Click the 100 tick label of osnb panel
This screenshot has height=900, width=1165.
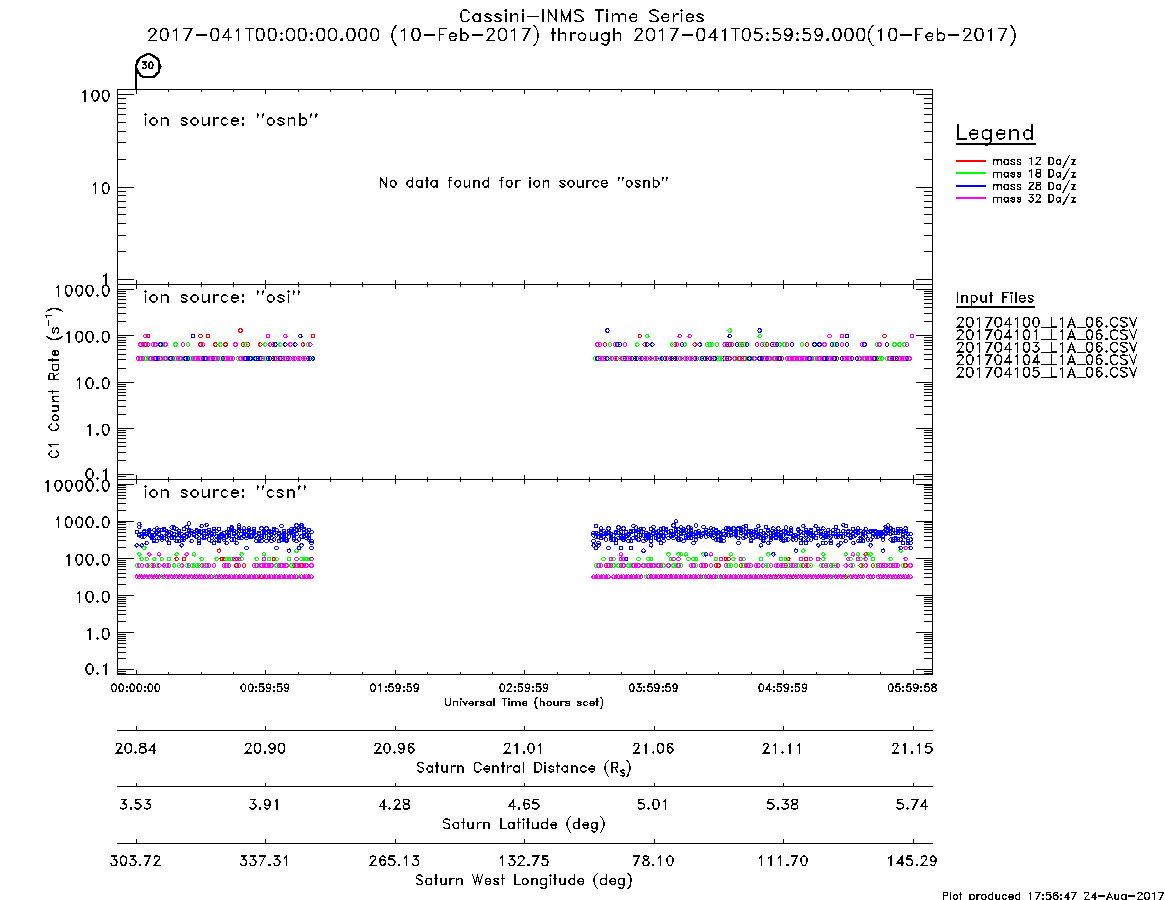tap(96, 96)
